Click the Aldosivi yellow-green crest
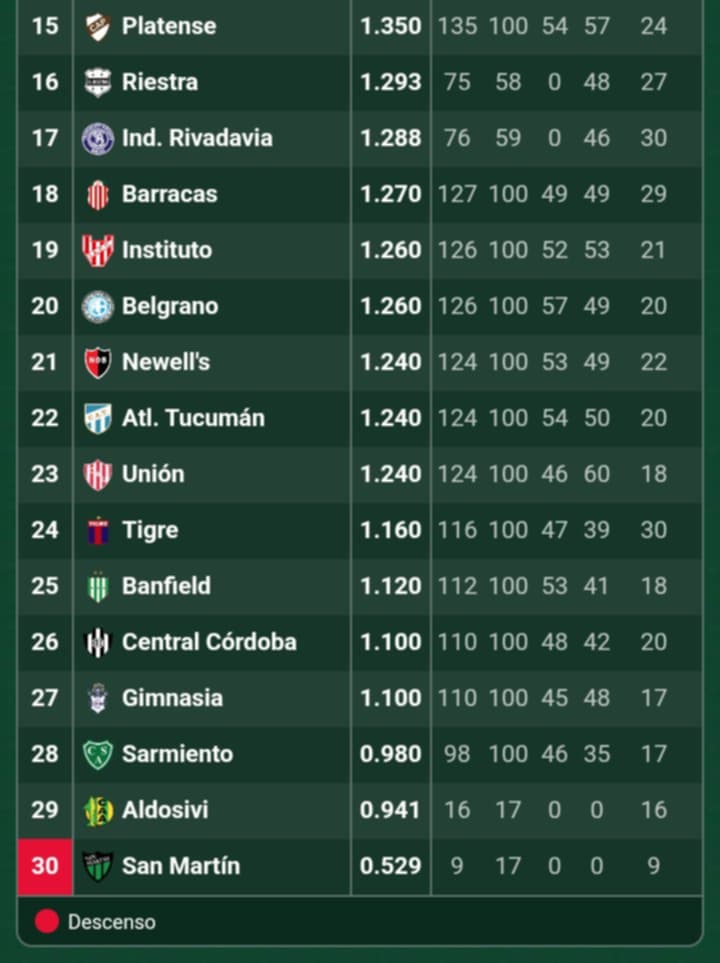 97,810
